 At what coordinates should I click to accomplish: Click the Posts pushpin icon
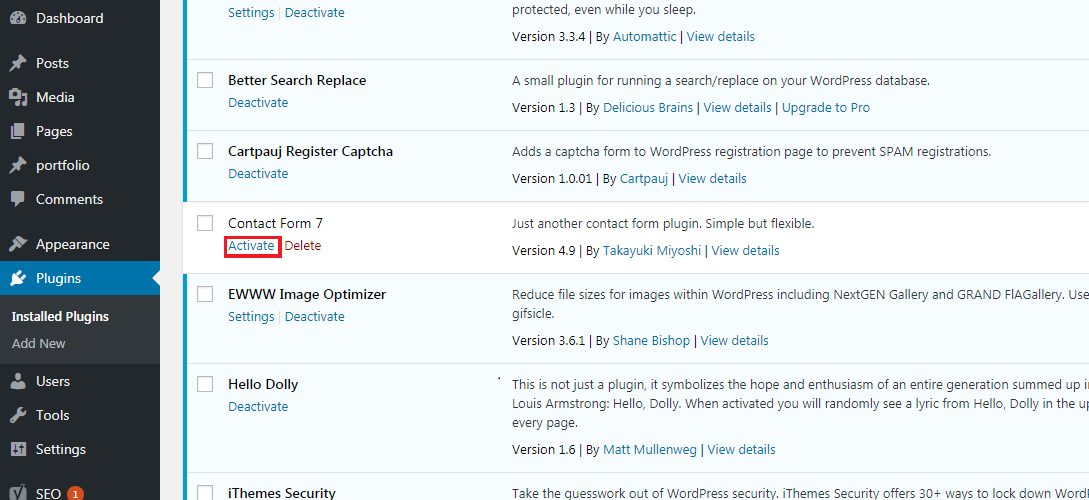click(x=18, y=63)
